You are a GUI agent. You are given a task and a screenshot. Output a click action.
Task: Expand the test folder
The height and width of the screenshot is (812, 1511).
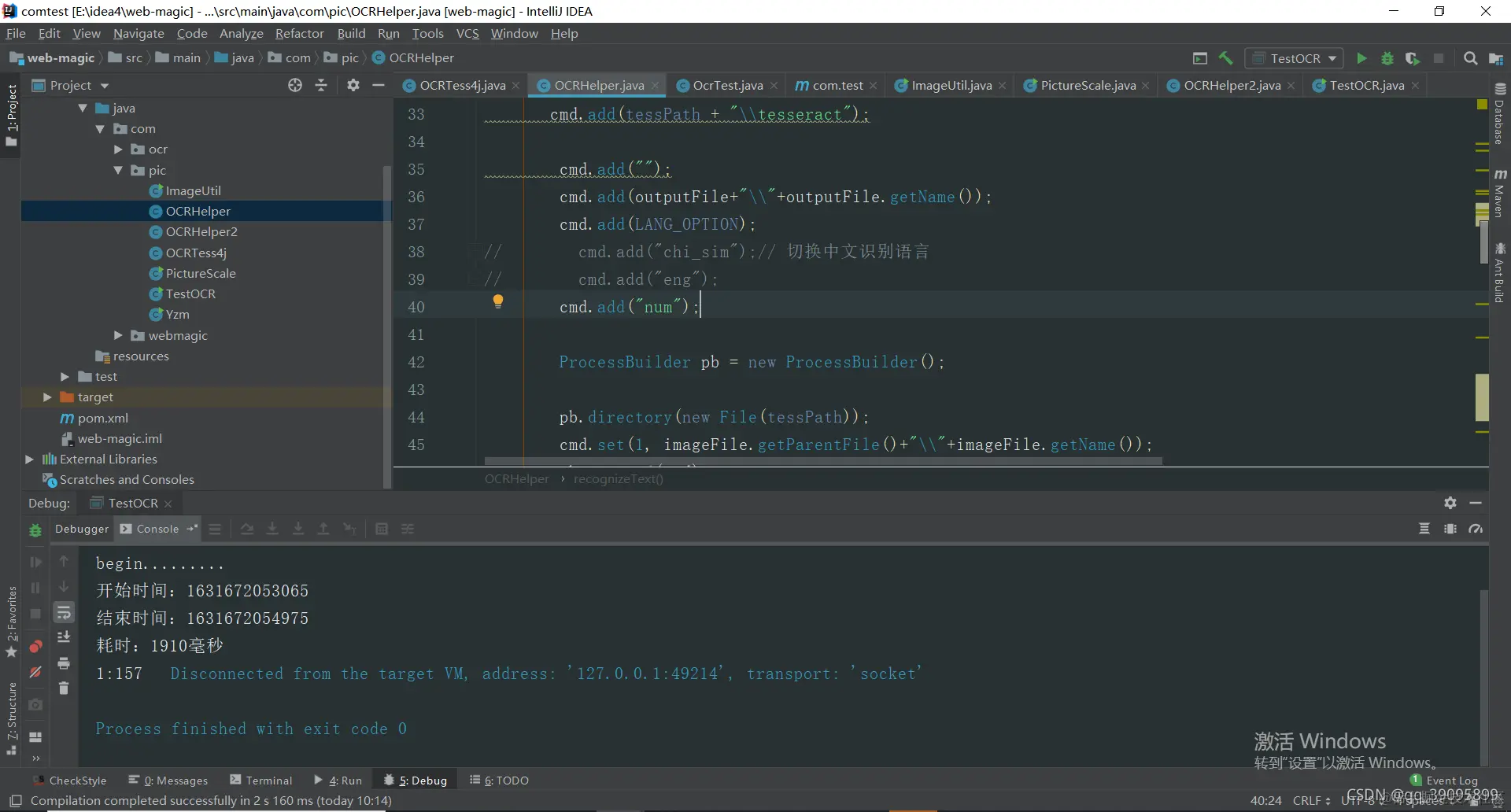(x=65, y=377)
